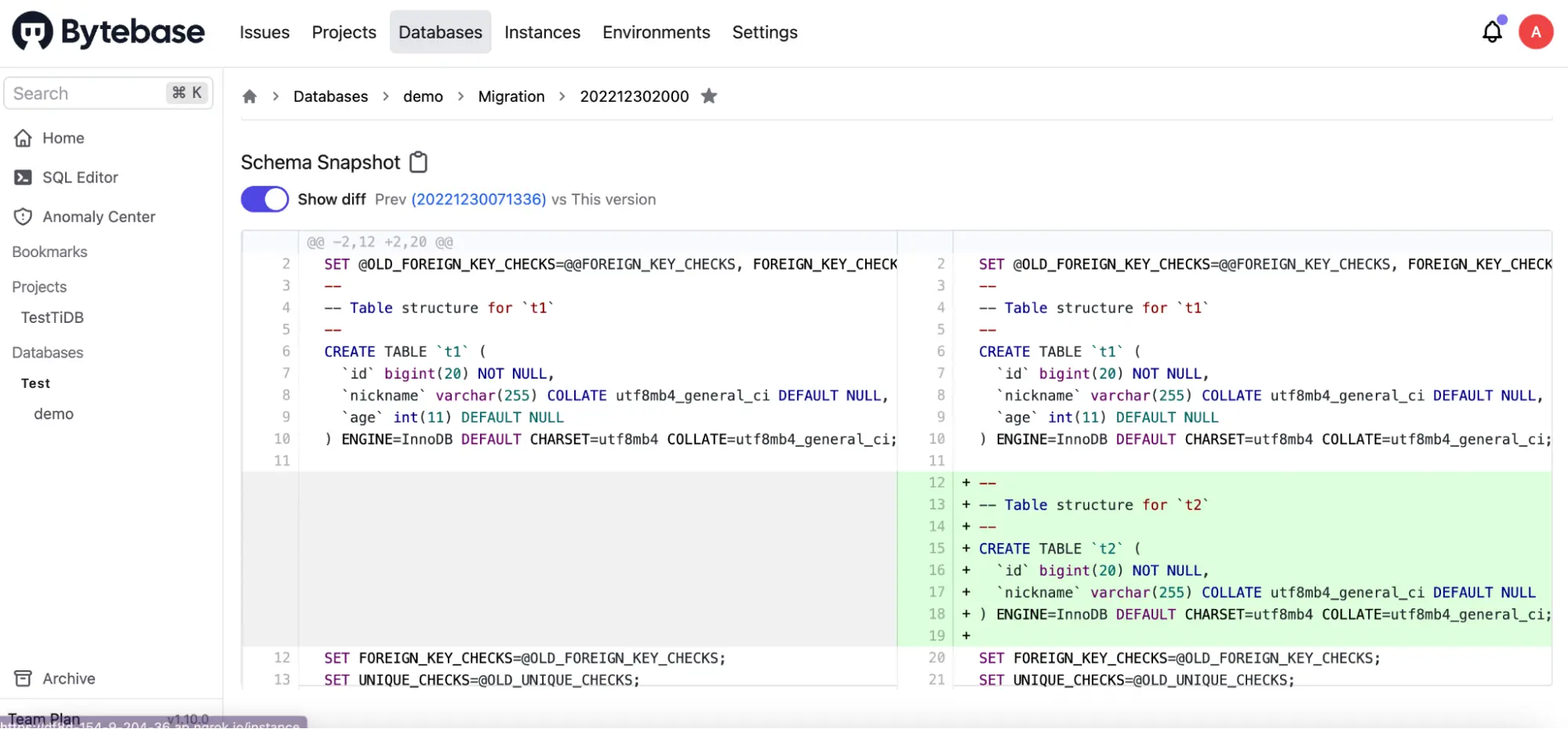Switch to the Issues tab
Screen dimensions: 1568x729
[x=264, y=32]
